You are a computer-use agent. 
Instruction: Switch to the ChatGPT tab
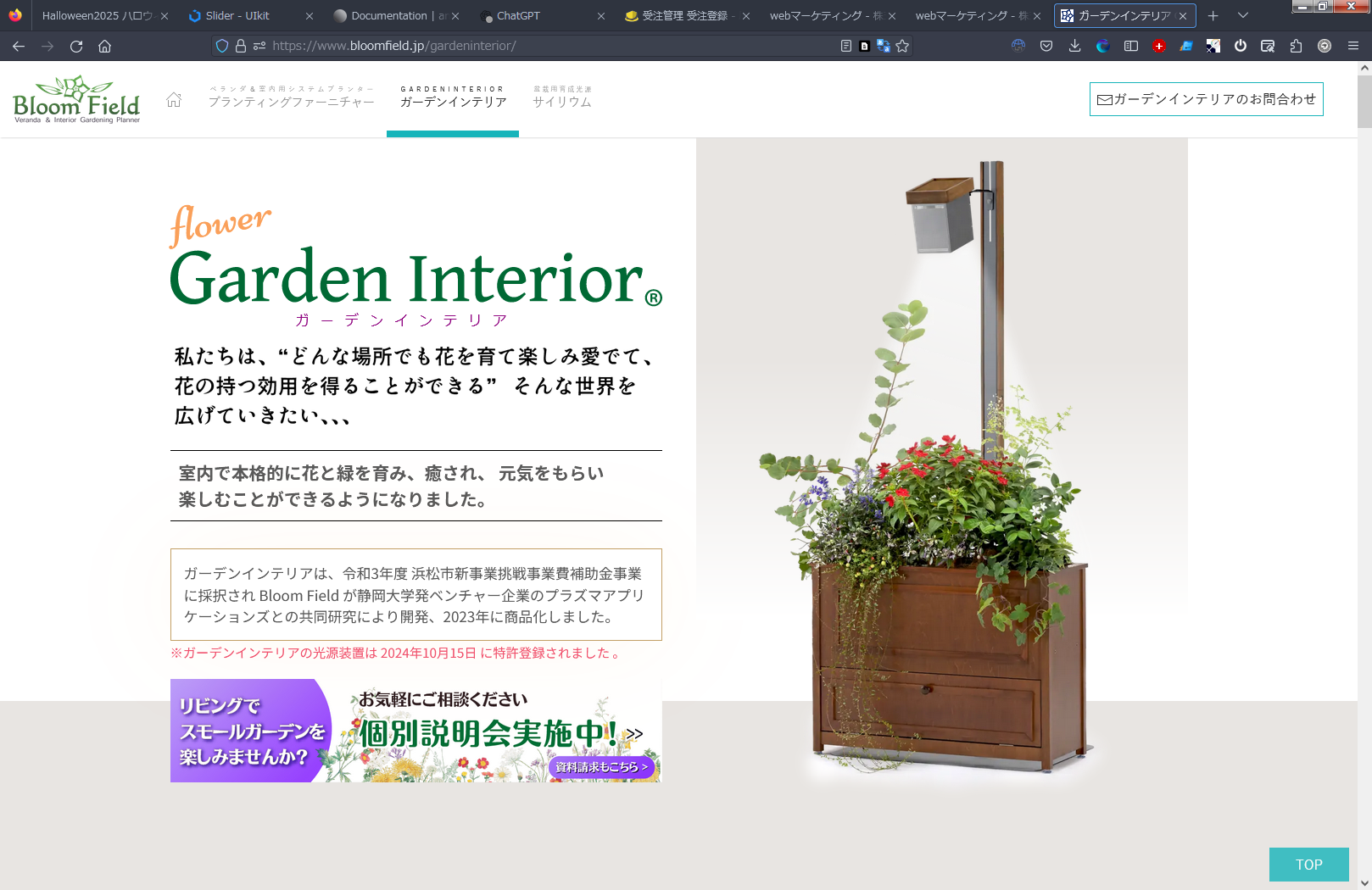coord(518,15)
